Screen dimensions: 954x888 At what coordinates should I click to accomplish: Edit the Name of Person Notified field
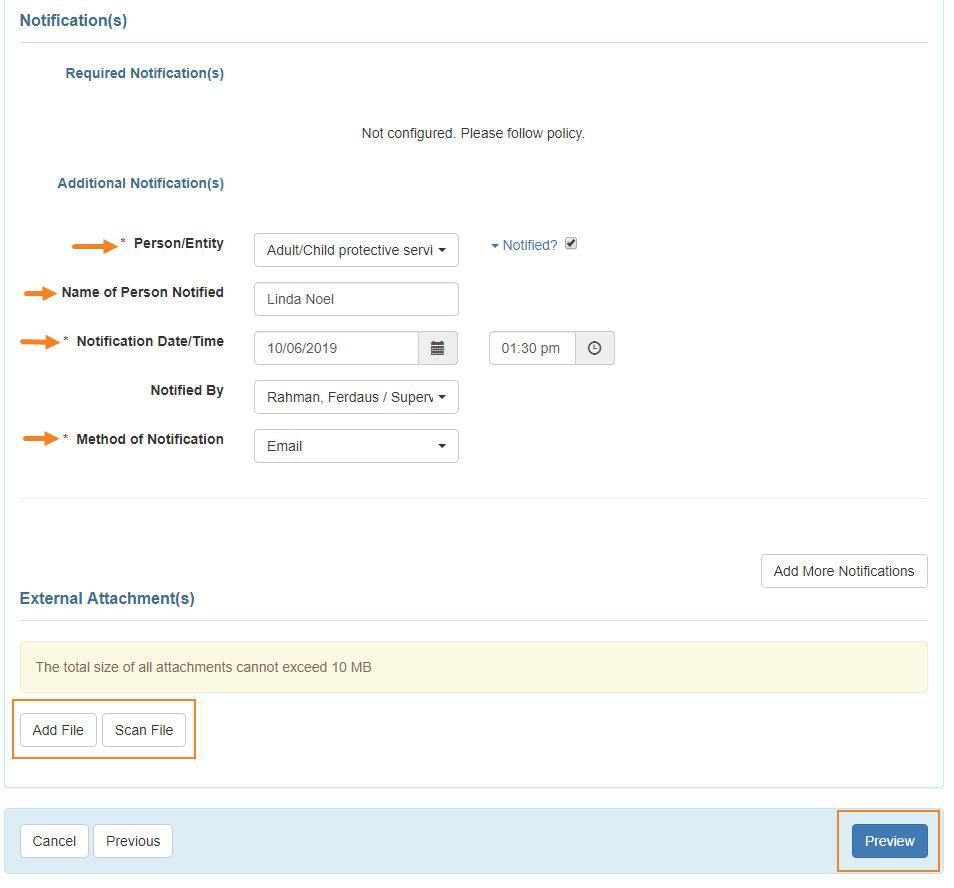356,299
